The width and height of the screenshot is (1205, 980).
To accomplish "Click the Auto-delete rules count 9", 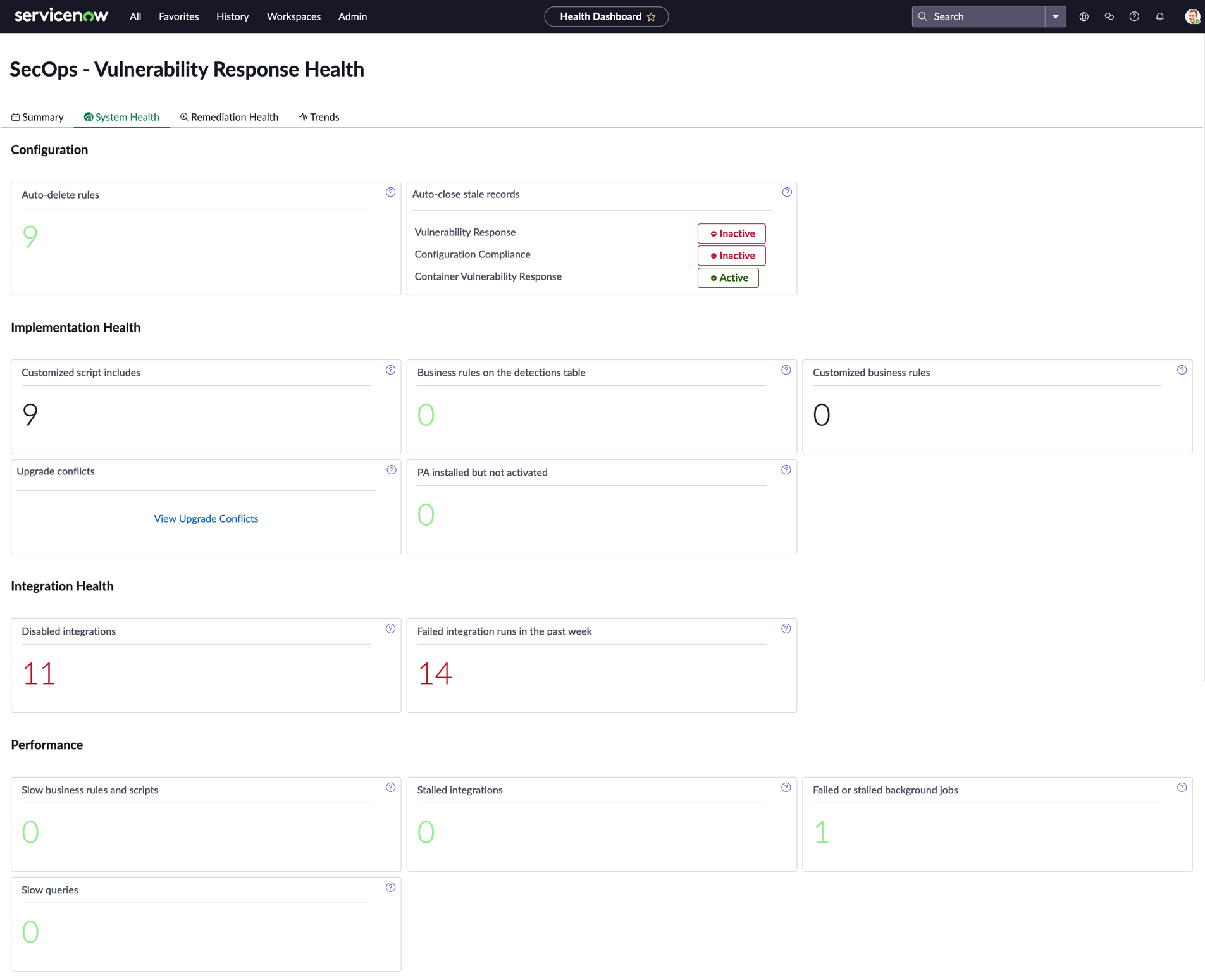I will [30, 237].
